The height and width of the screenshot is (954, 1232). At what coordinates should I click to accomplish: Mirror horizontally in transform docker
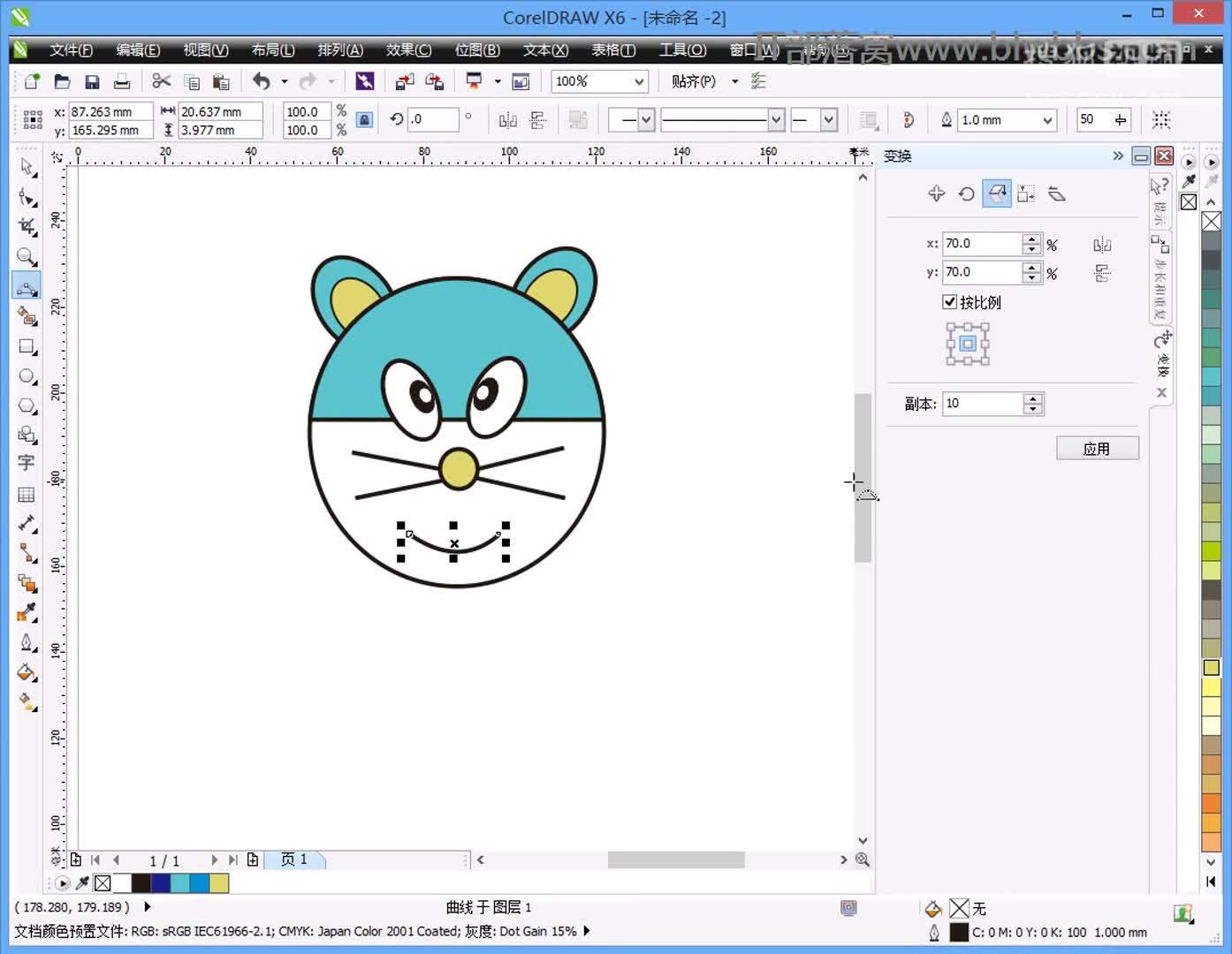(x=1102, y=245)
